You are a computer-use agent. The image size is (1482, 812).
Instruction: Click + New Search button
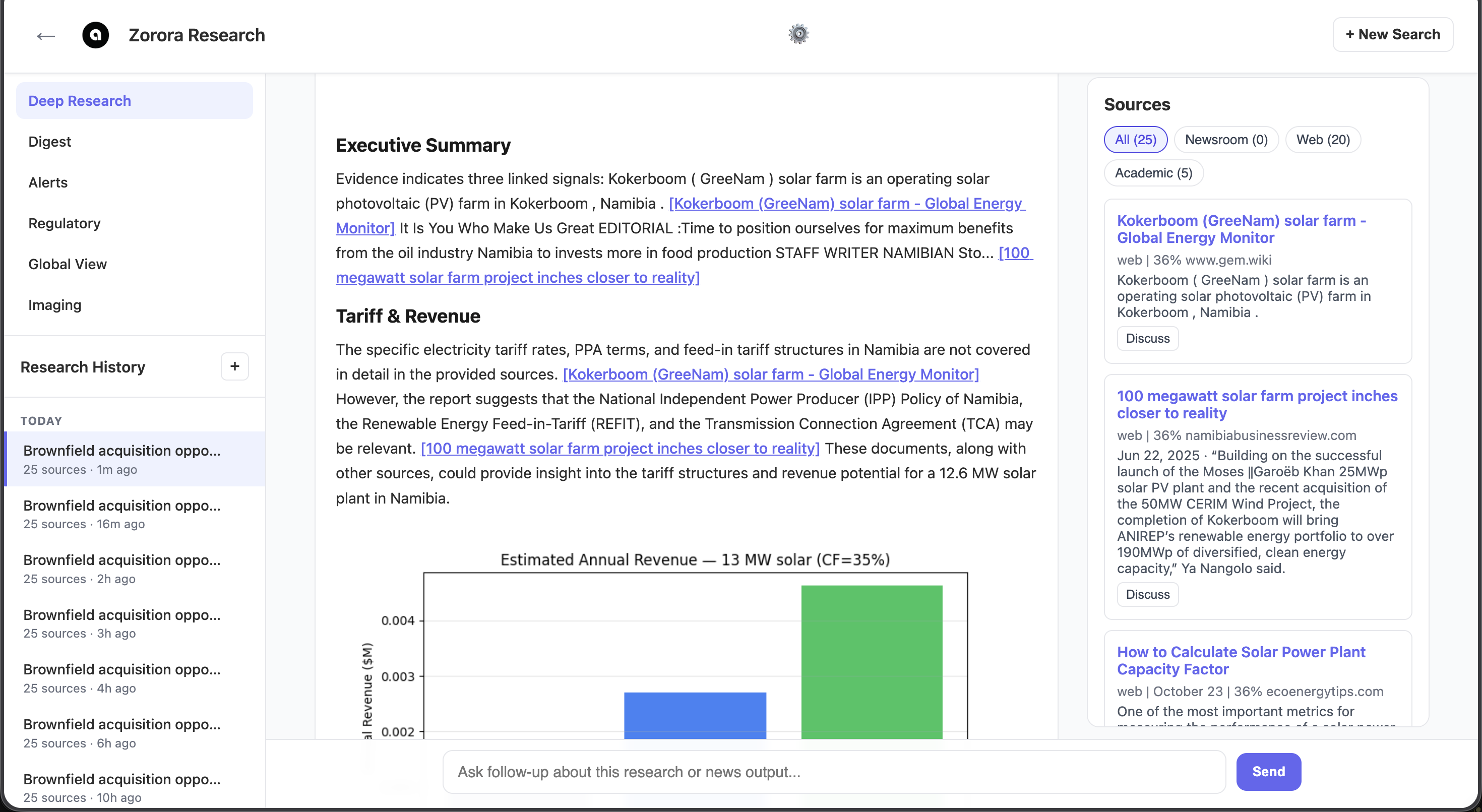pos(1393,34)
